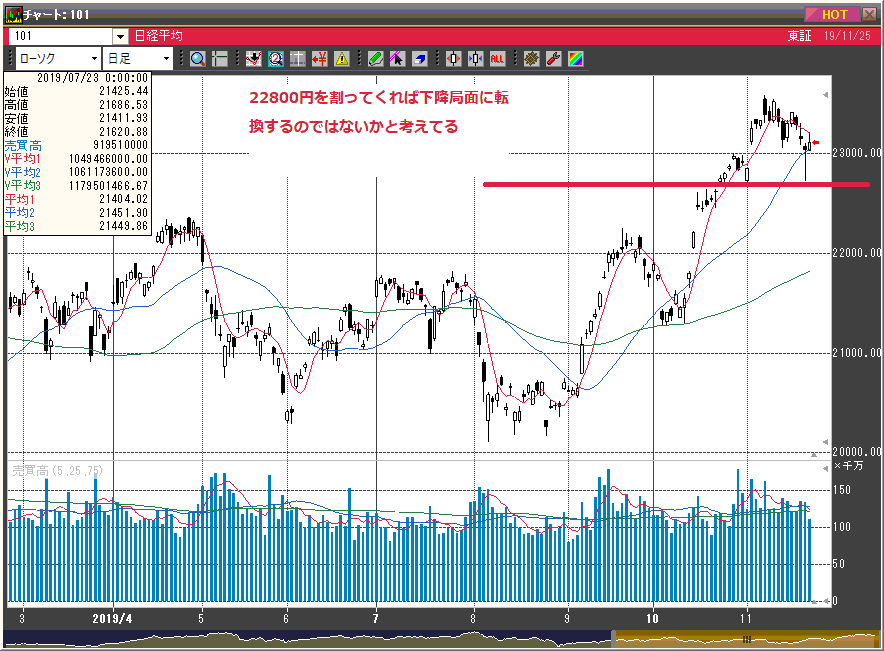Click the yellow warning alert icon
The image size is (884, 651).
pos(342,58)
